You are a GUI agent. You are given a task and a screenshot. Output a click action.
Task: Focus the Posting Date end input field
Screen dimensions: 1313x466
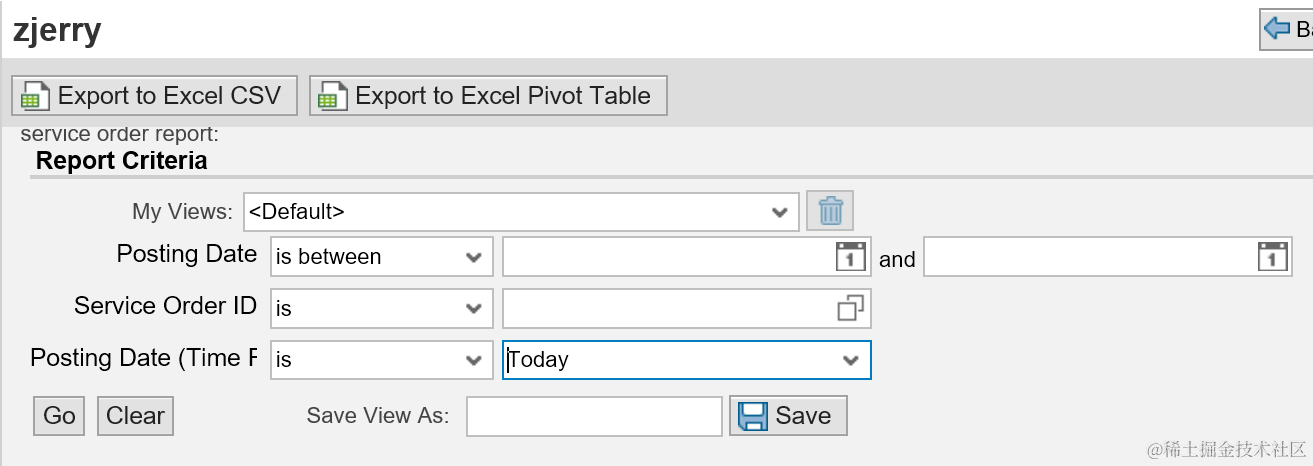click(1088, 257)
